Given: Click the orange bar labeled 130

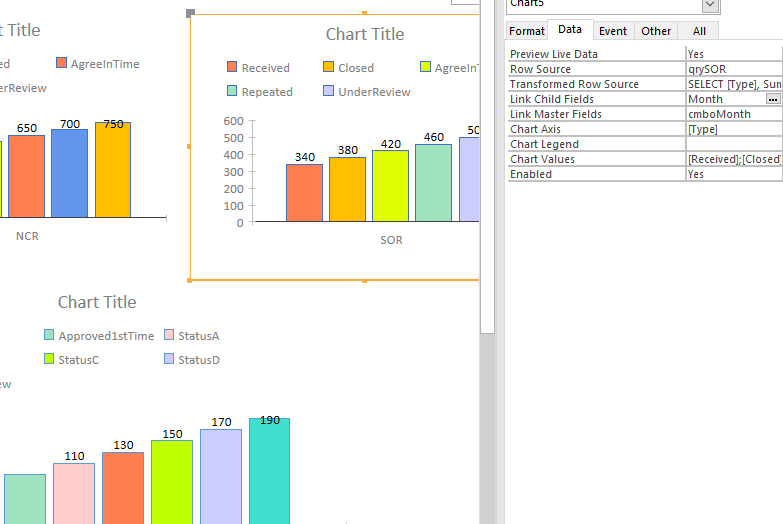Looking at the screenshot, I should click(123, 488).
